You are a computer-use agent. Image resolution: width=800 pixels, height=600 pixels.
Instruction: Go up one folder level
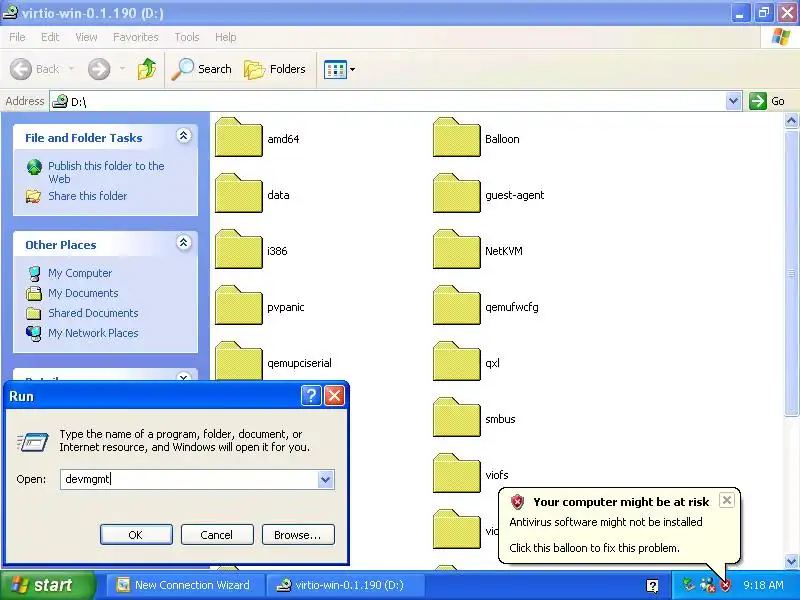tap(147, 69)
